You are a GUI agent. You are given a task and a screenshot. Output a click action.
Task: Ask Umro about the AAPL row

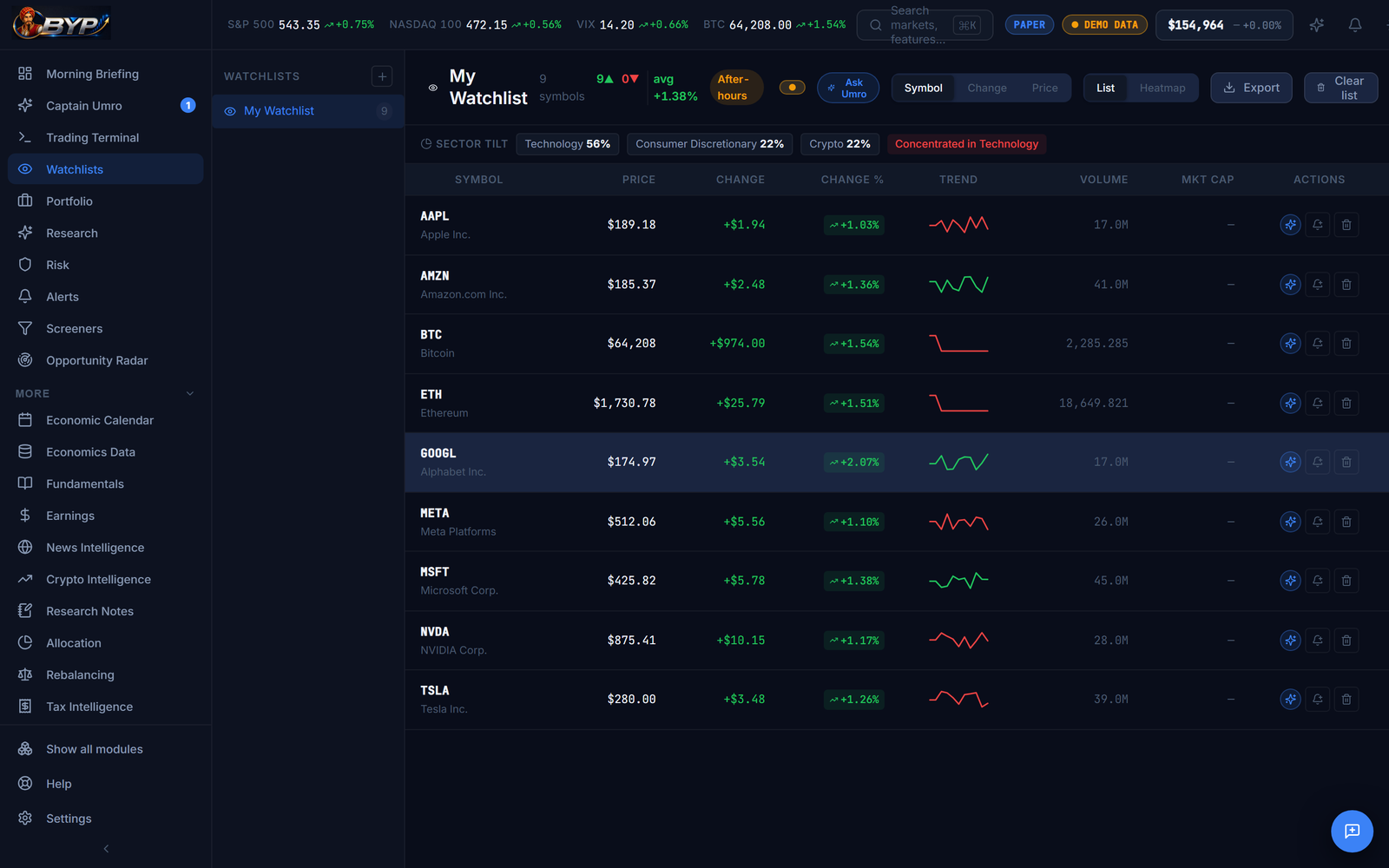pos(1290,225)
